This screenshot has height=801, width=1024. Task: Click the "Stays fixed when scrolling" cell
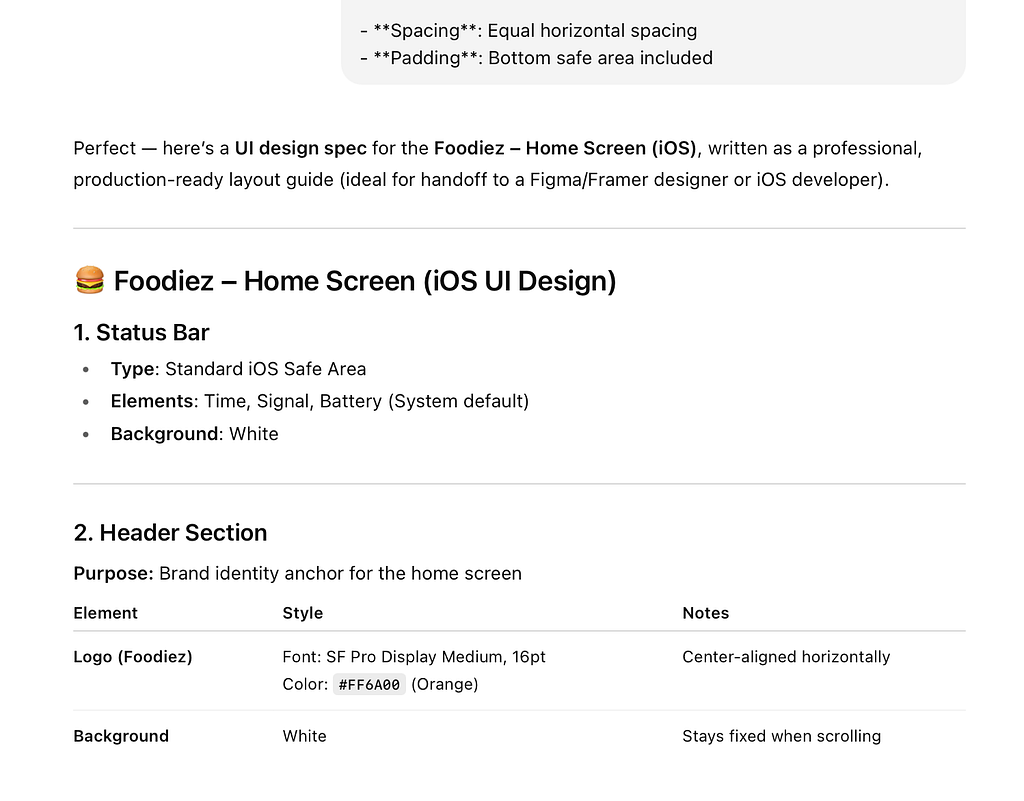(781, 736)
